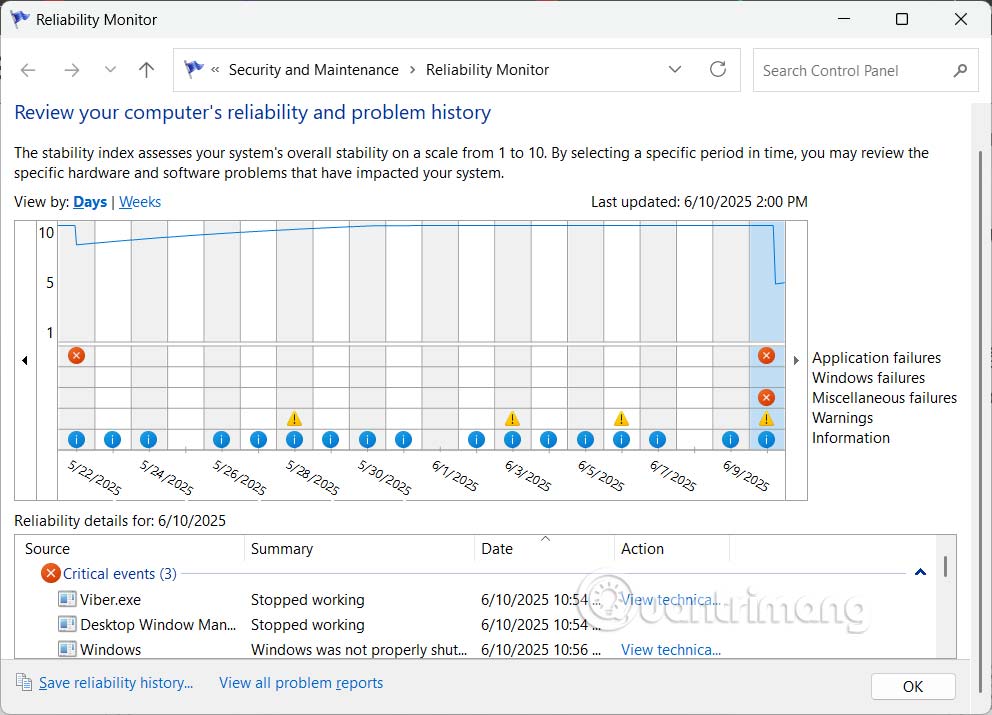Select the information icon on 6/2/2025
The height and width of the screenshot is (715, 992).
[x=476, y=439]
